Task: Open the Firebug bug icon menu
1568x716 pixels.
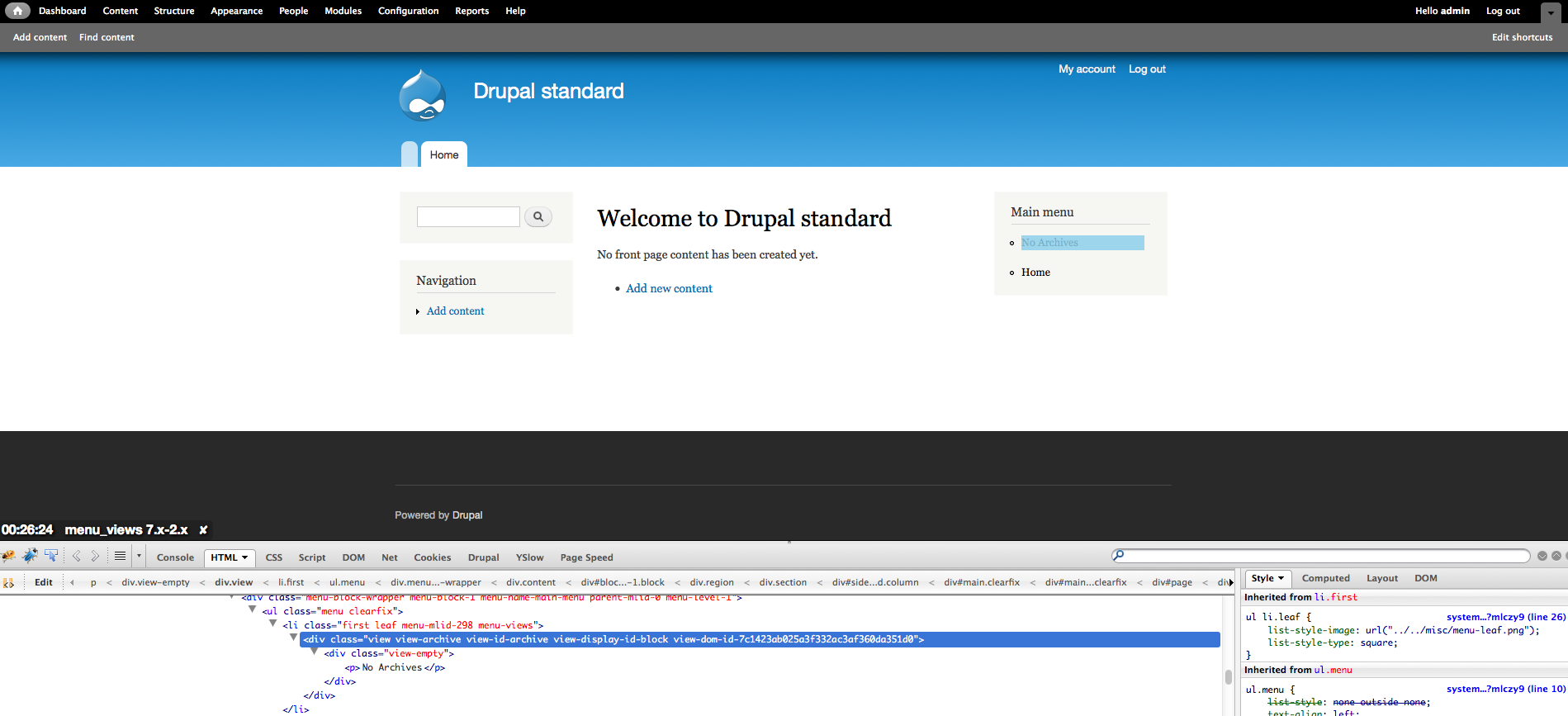Action: (9, 556)
